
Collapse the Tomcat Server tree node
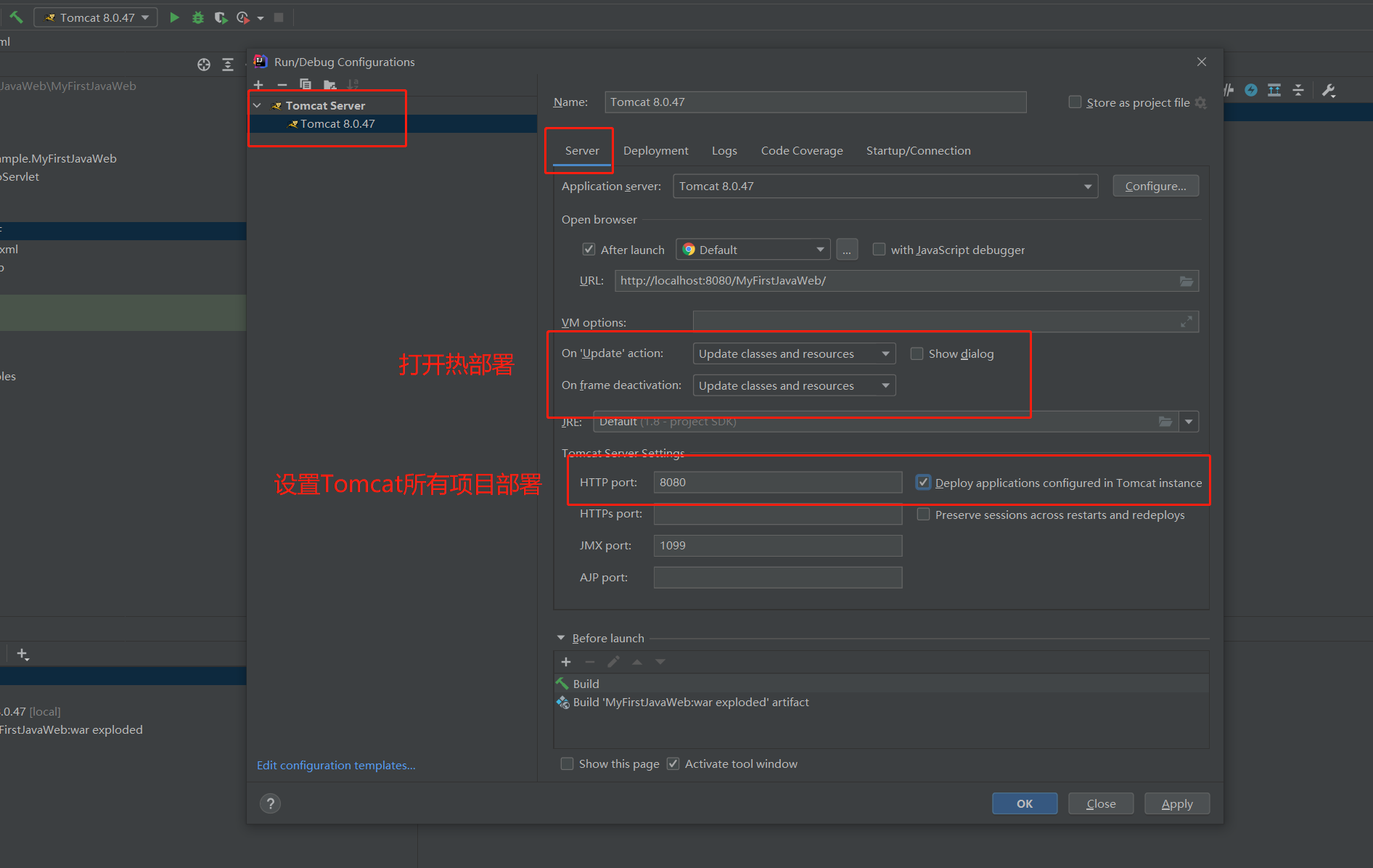coord(257,105)
